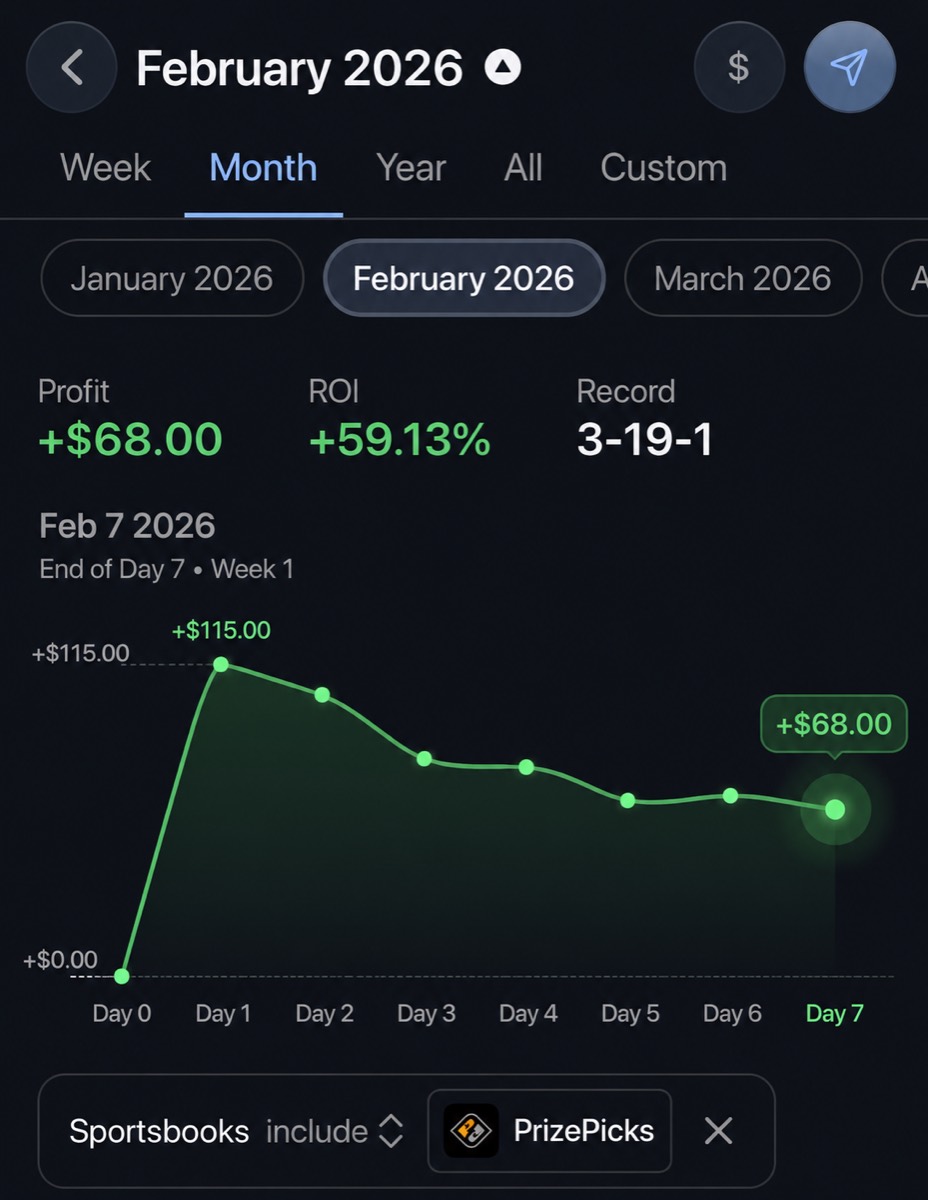Expand the February 2026 title dropdown arrow
The image size is (928, 1200).
pyautogui.click(x=503, y=68)
